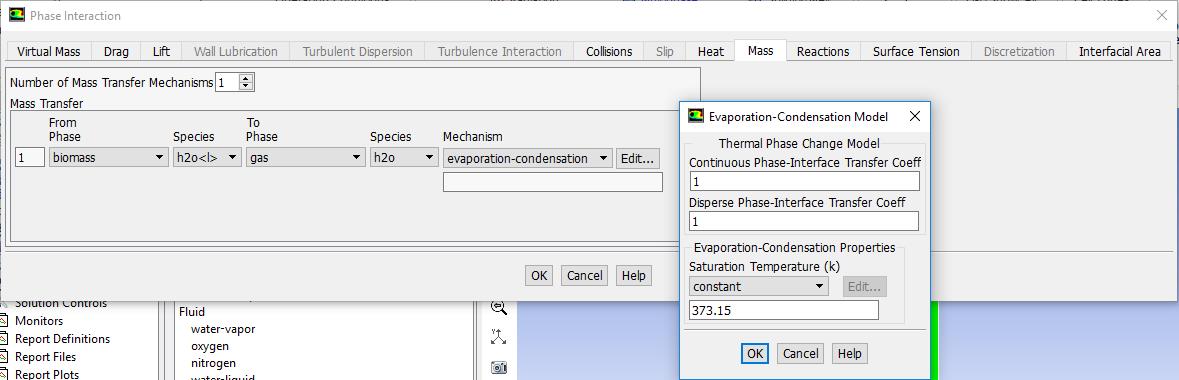Viewport: 1179px width, 380px height.
Task: Open the To Phase gas dropdown
Action: (x=305, y=158)
